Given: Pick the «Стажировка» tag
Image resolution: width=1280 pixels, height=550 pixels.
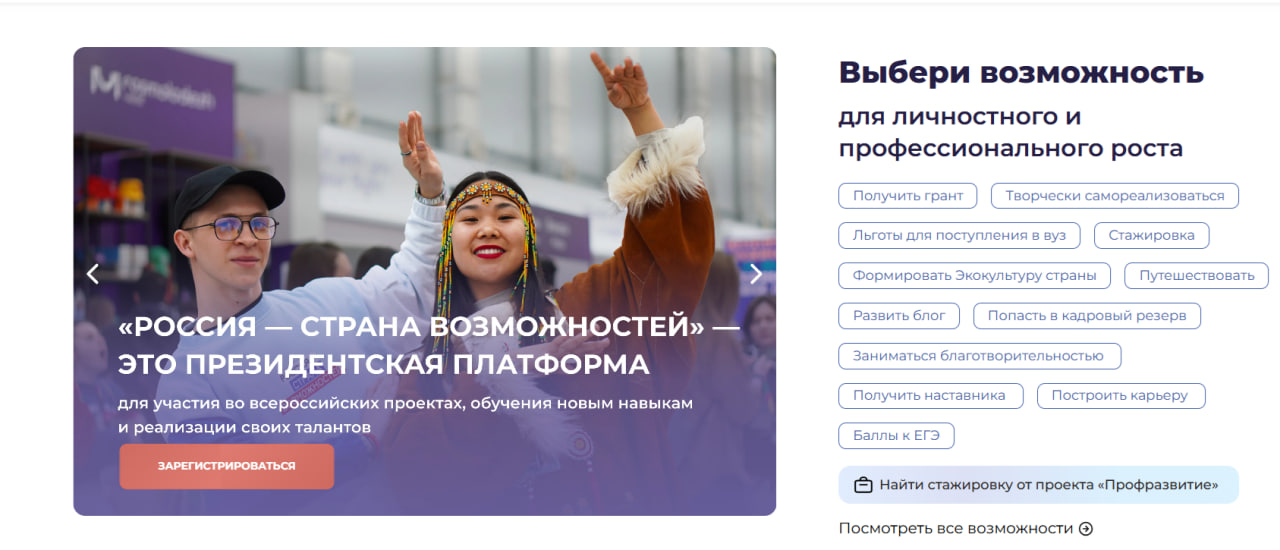Looking at the screenshot, I should click(1152, 236).
